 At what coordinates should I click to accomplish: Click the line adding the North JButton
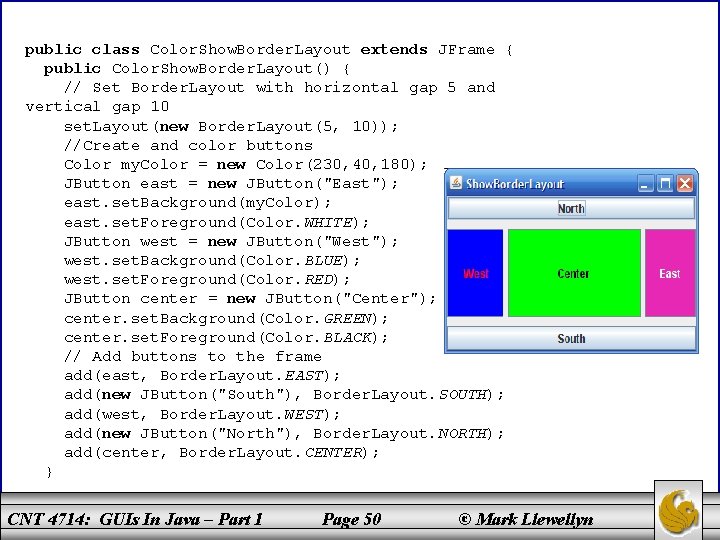[x=284, y=434]
